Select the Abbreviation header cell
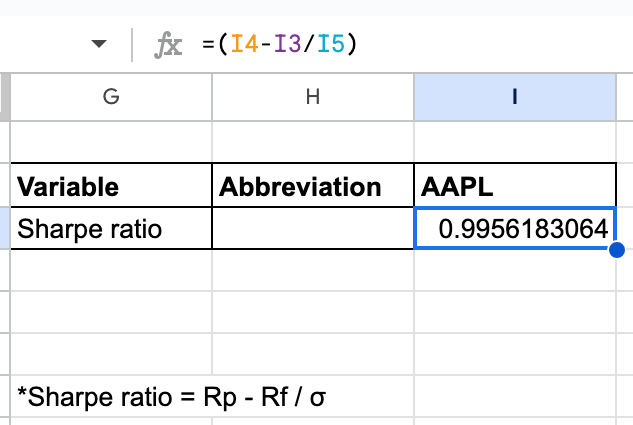The image size is (633, 425). (313, 185)
